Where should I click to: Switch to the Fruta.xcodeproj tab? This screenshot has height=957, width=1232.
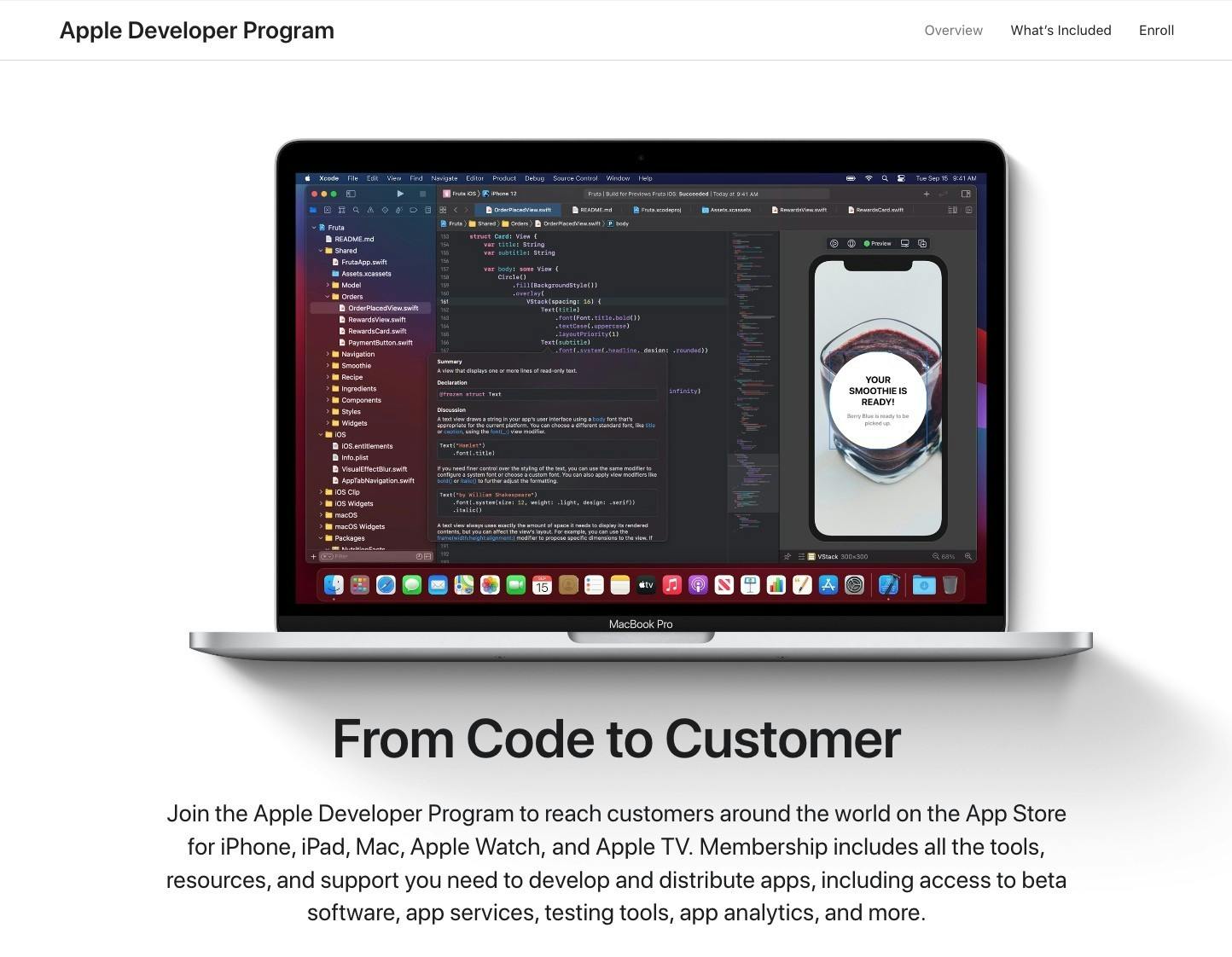pos(656,210)
